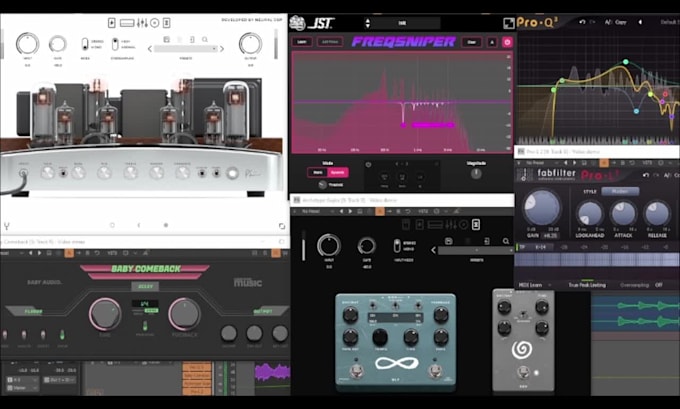Click the Attack knob in Pro-L 2
The image size is (680, 409).
[623, 213]
